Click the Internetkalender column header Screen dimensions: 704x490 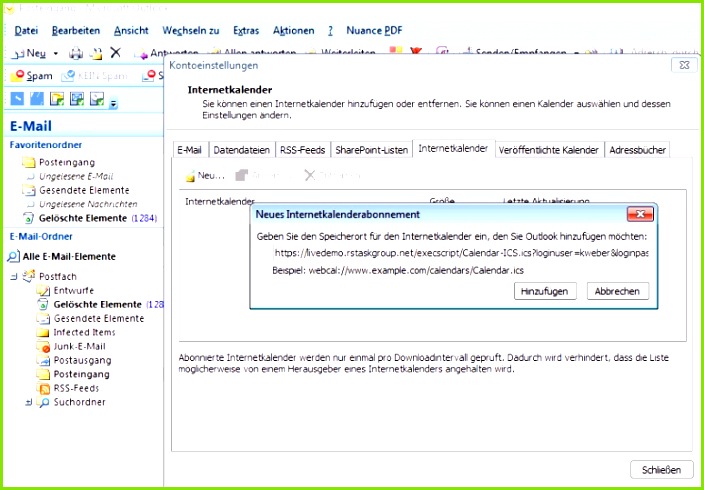tap(220, 201)
